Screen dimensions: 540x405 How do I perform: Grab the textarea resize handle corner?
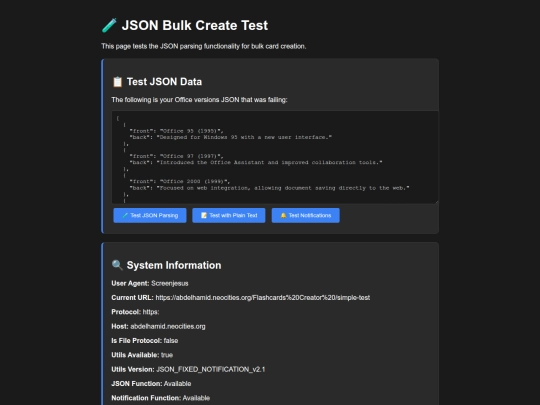tap(436, 201)
